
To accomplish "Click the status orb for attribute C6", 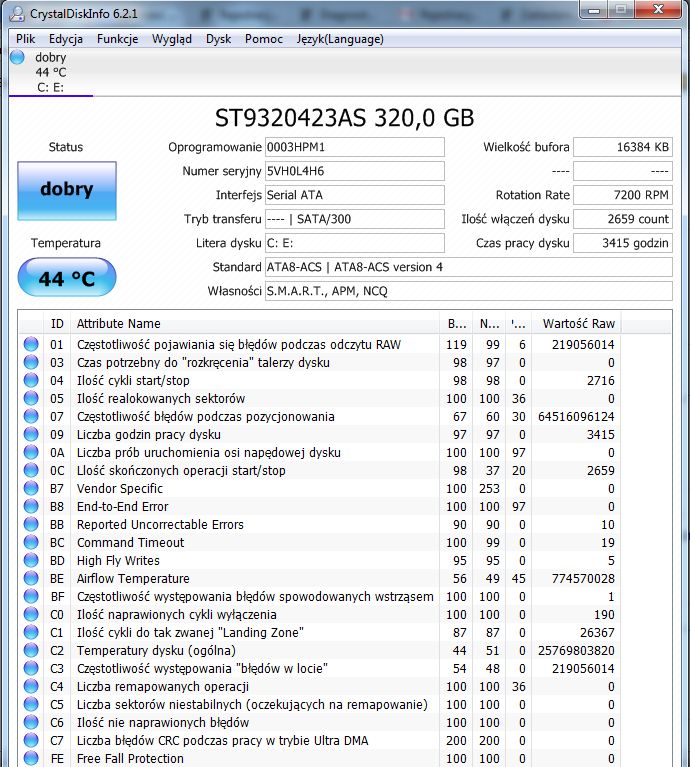I will click(31, 722).
